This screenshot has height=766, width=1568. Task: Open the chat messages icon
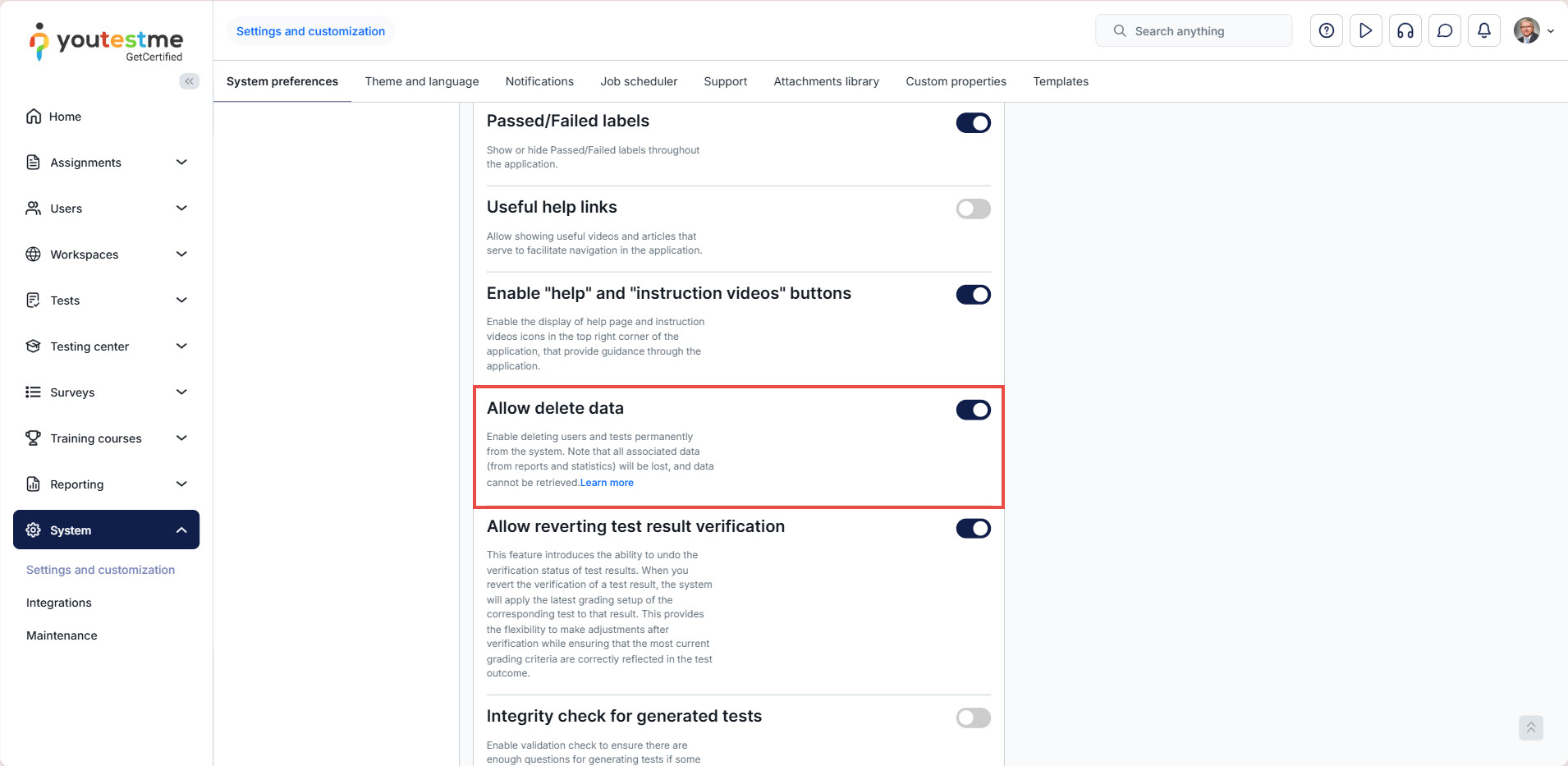click(1444, 31)
